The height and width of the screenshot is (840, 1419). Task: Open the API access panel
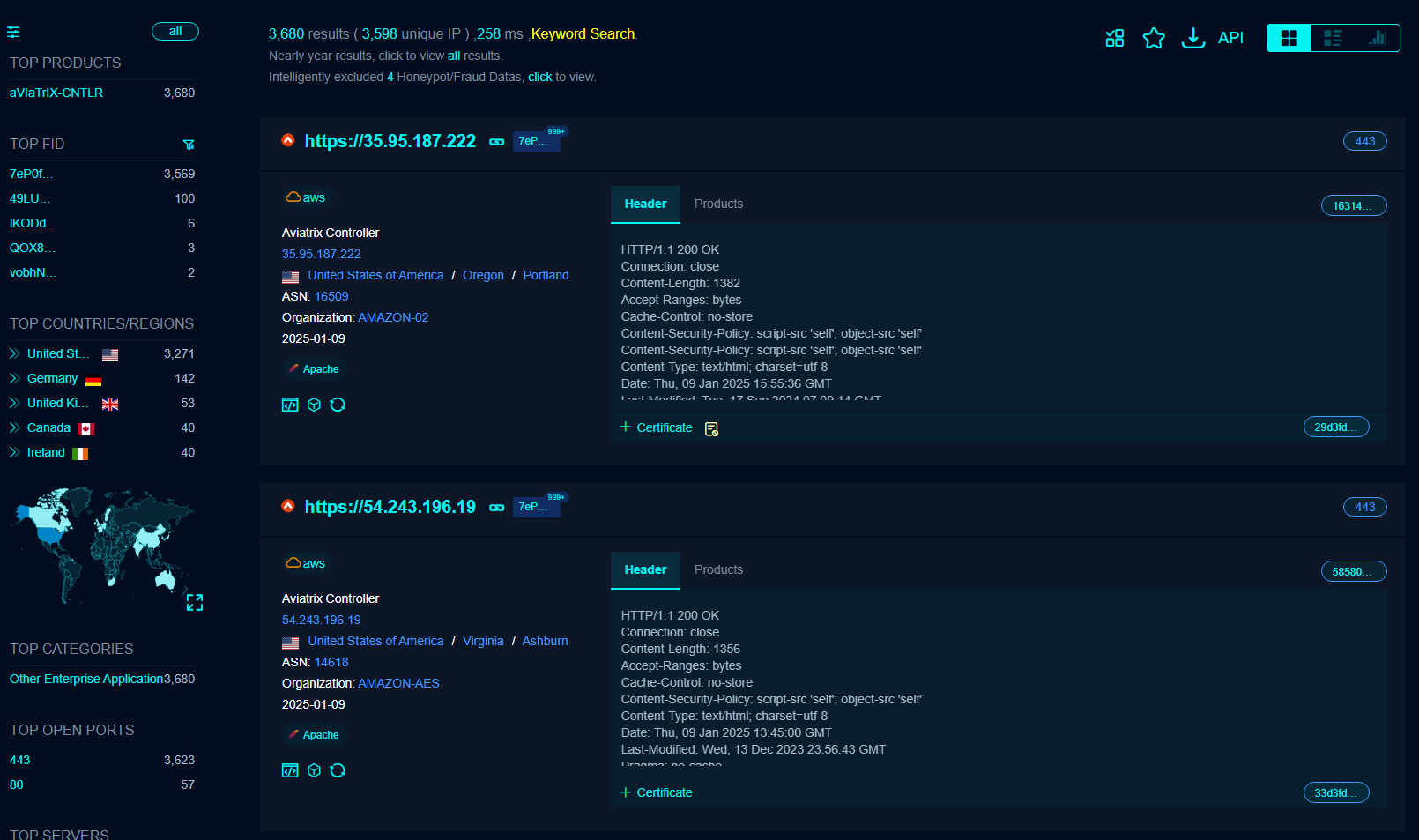click(1230, 38)
